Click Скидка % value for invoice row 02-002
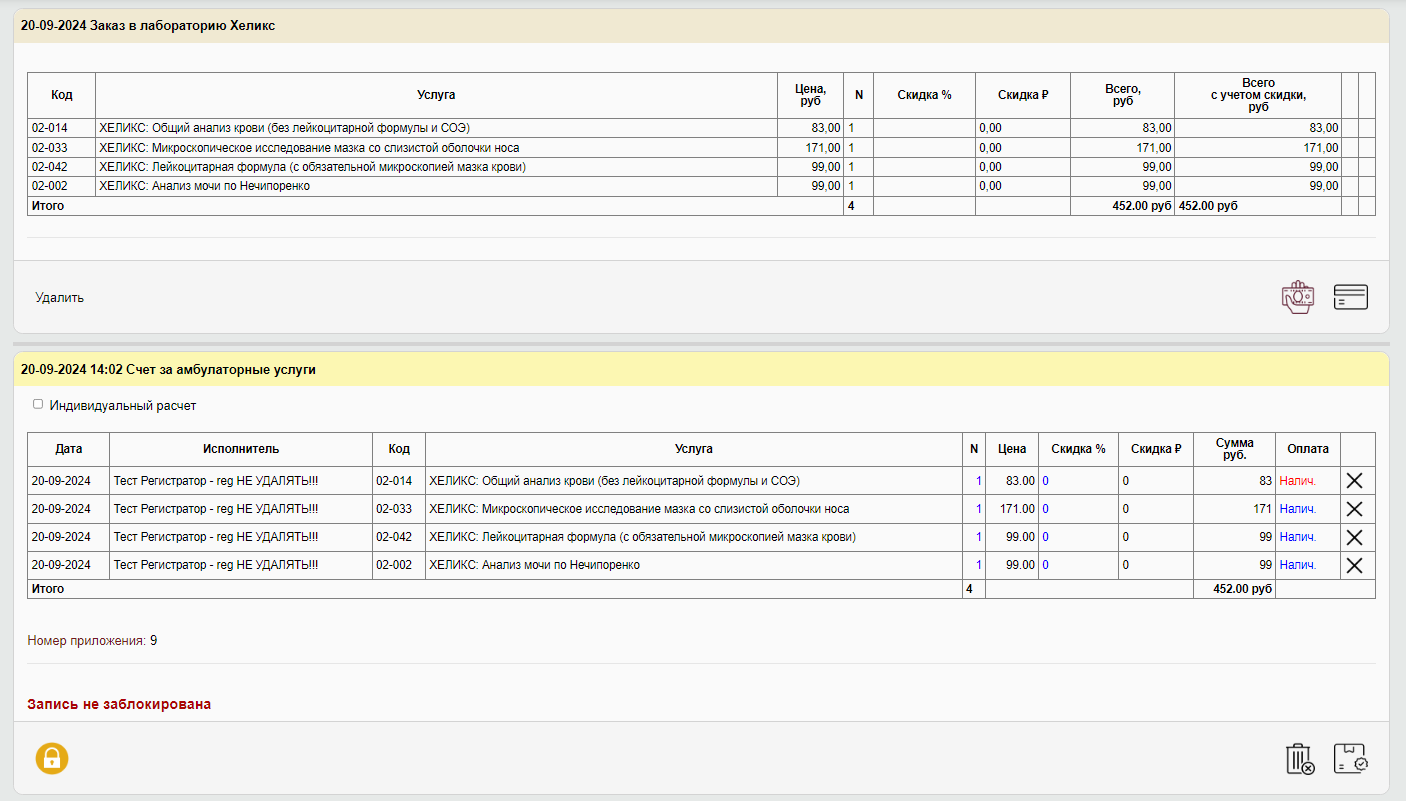 [1046, 565]
